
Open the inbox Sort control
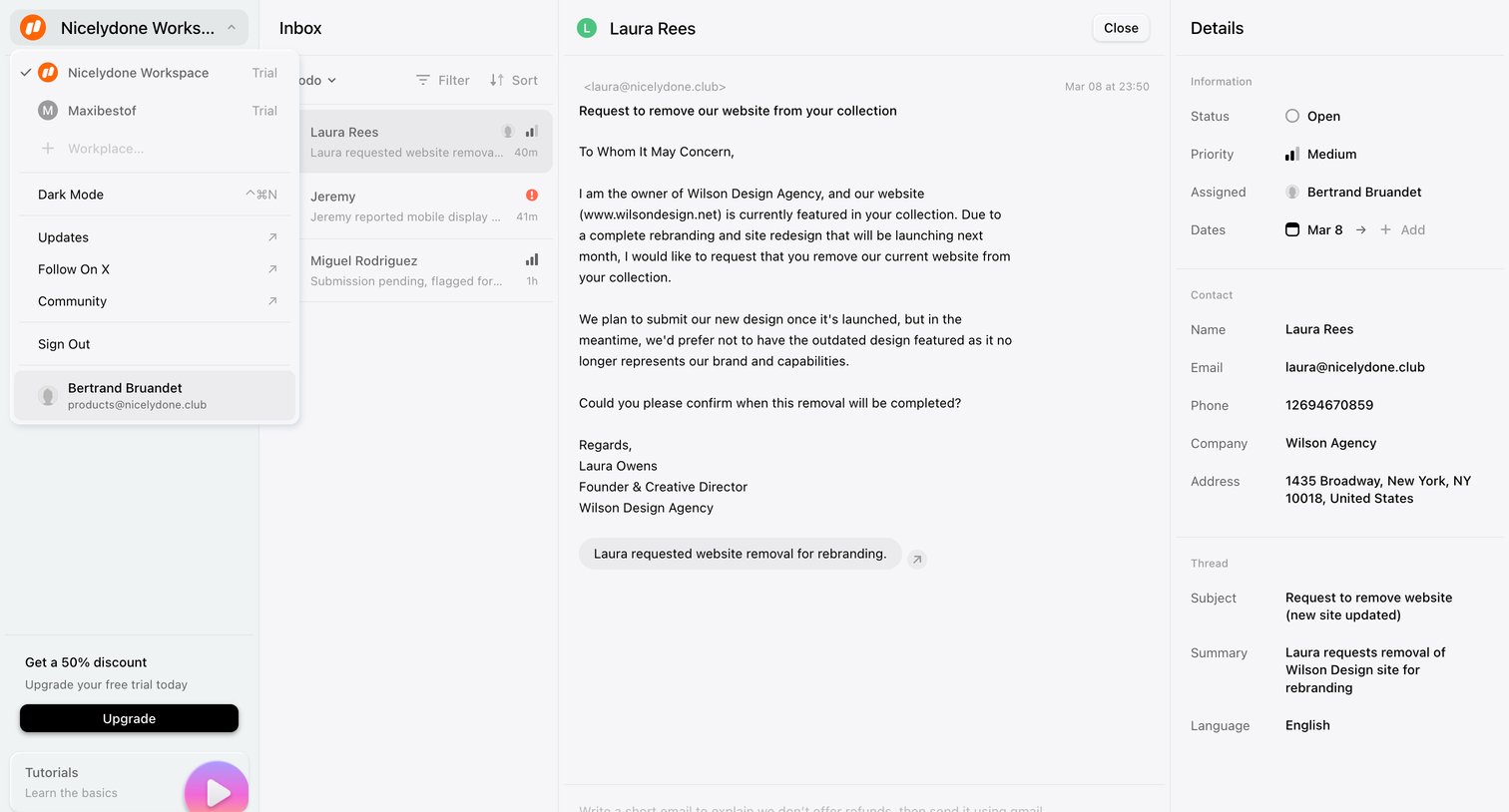click(513, 81)
